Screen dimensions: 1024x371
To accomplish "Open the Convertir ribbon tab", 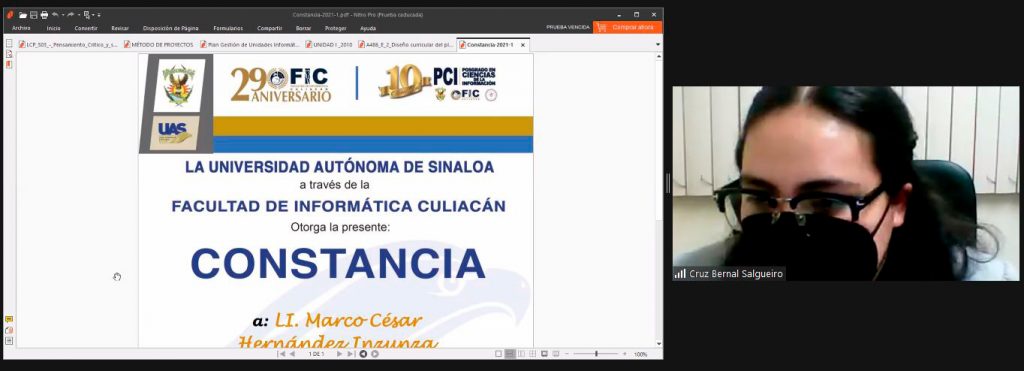I will point(86,28).
